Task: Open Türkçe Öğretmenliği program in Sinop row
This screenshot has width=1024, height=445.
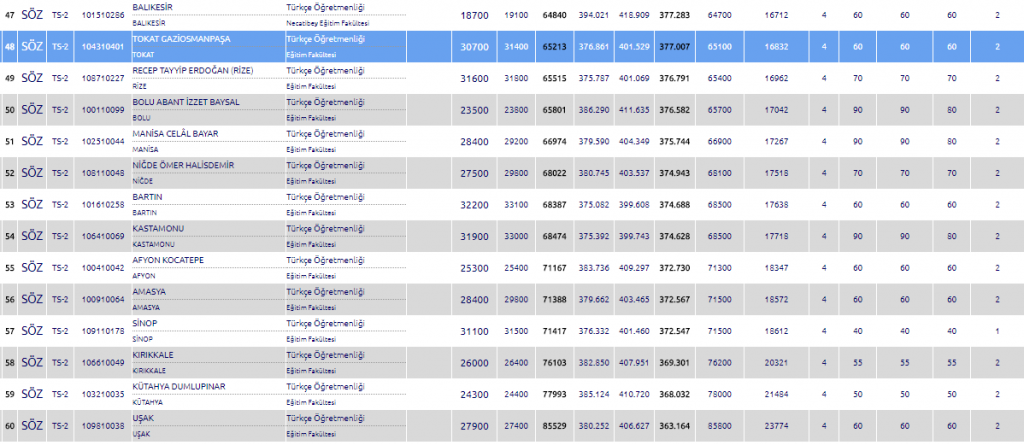Action: tap(325, 323)
